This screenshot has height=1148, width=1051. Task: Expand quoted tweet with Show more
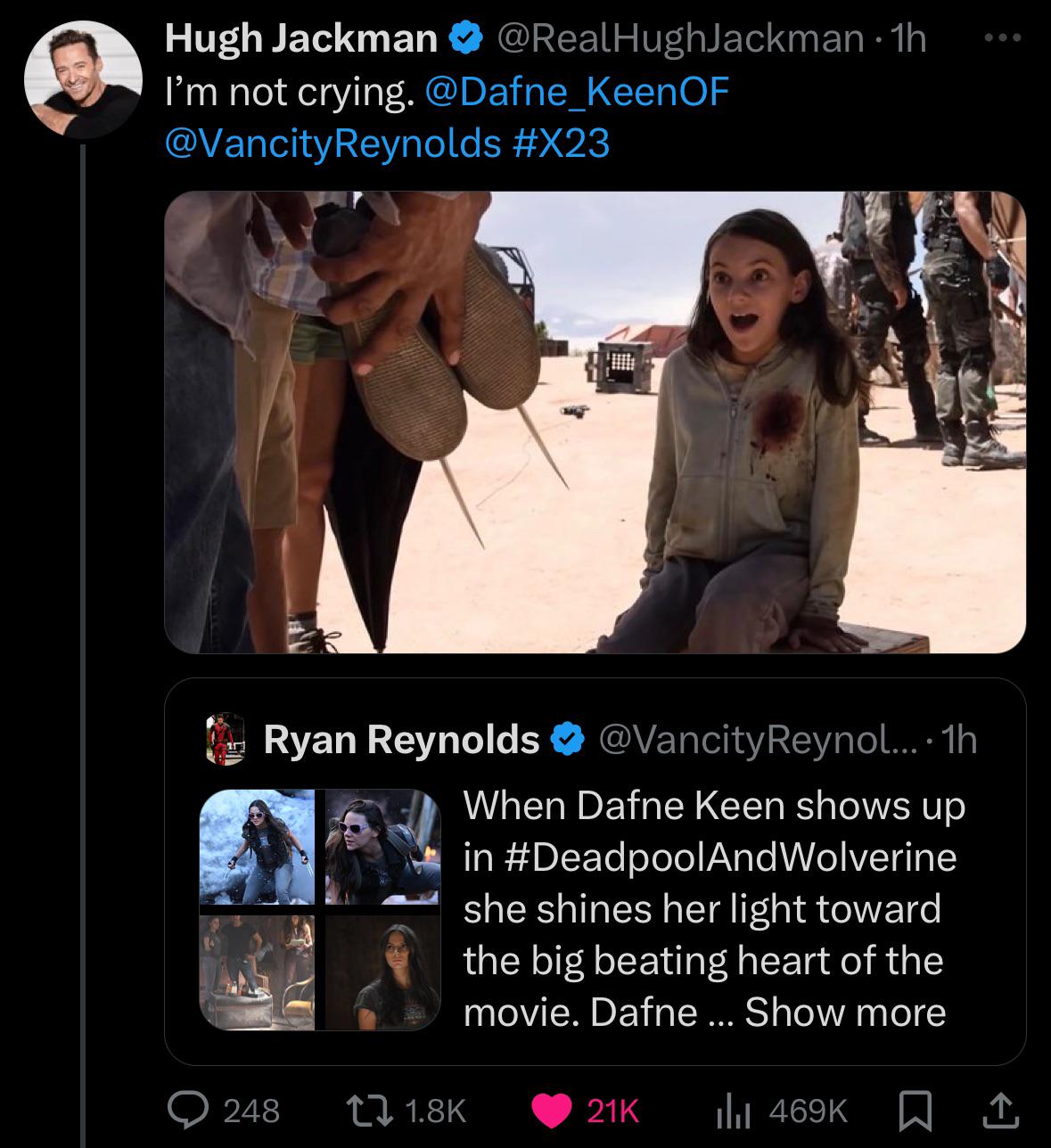[x=845, y=1012]
